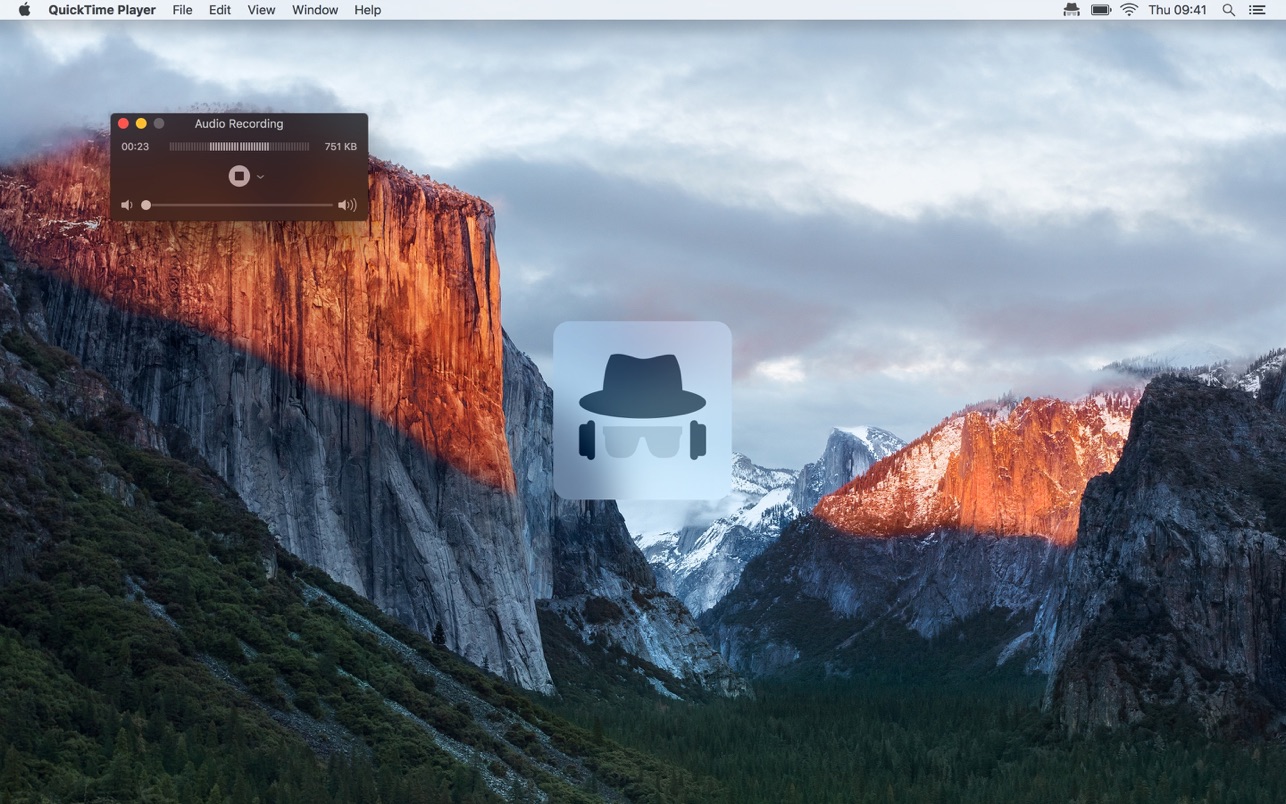
Task: Open the Edit menu
Action: click(x=220, y=10)
